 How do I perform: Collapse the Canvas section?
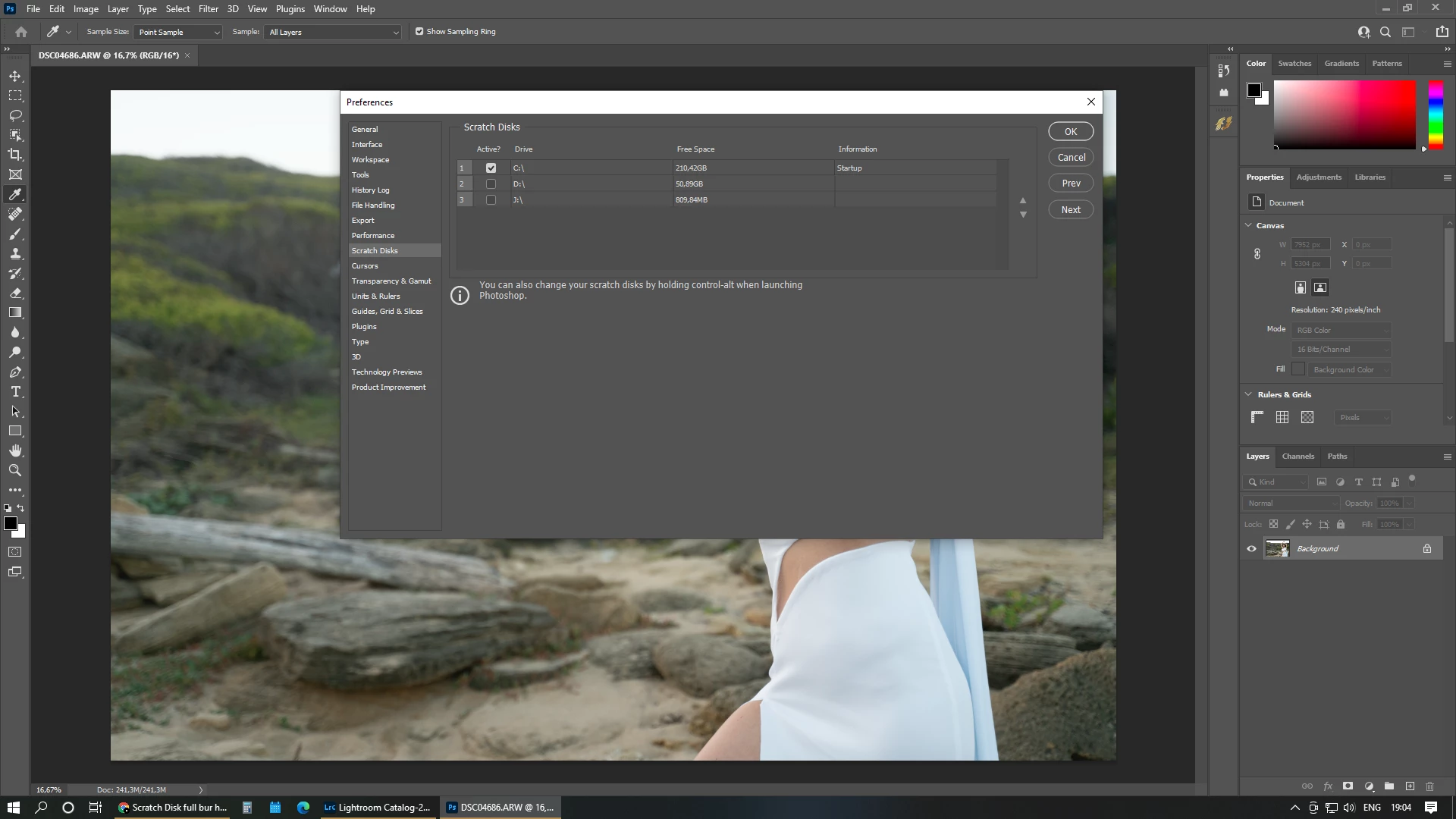(x=1249, y=225)
